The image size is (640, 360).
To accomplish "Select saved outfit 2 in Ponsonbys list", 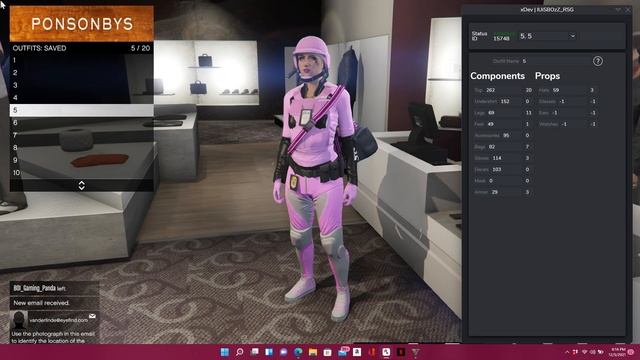I will [82, 73].
